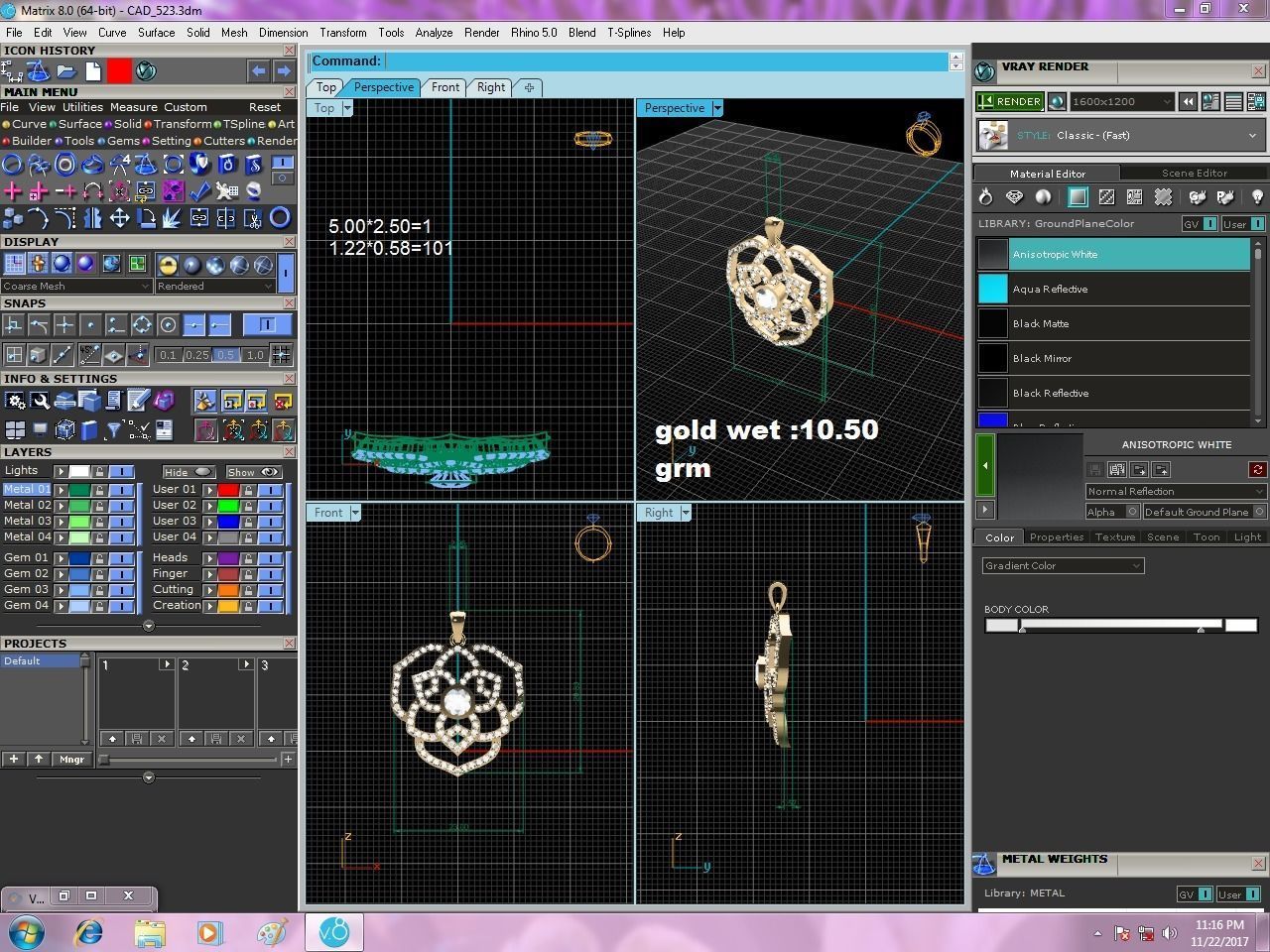
Task: Click the funnel filter icon in Info & Settings
Action: tap(113, 429)
